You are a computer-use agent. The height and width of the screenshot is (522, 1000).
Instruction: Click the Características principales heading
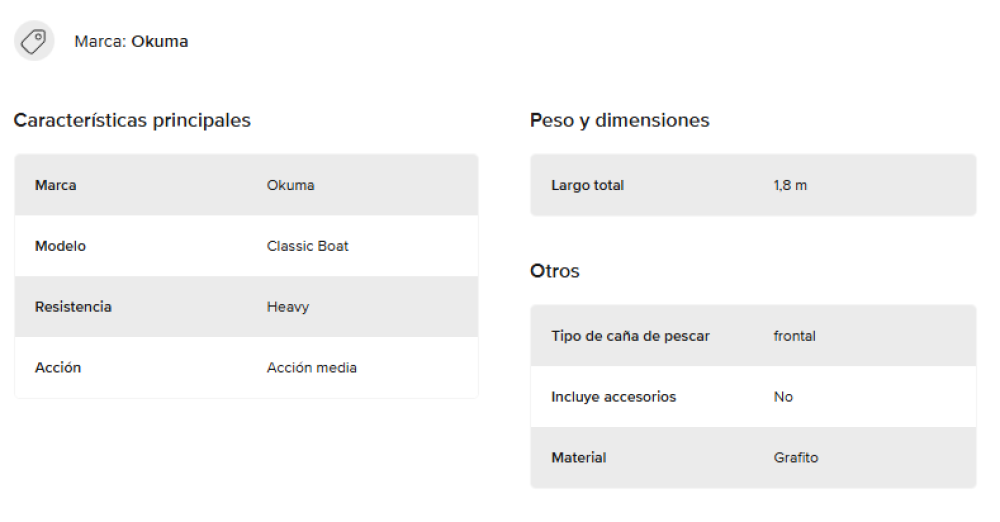click(132, 121)
